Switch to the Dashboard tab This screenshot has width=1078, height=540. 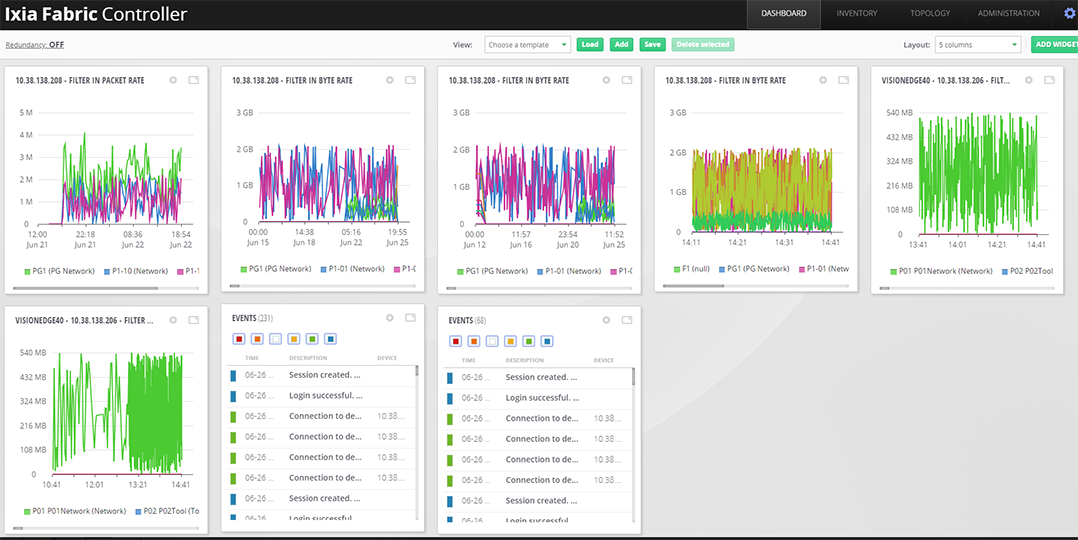click(784, 14)
